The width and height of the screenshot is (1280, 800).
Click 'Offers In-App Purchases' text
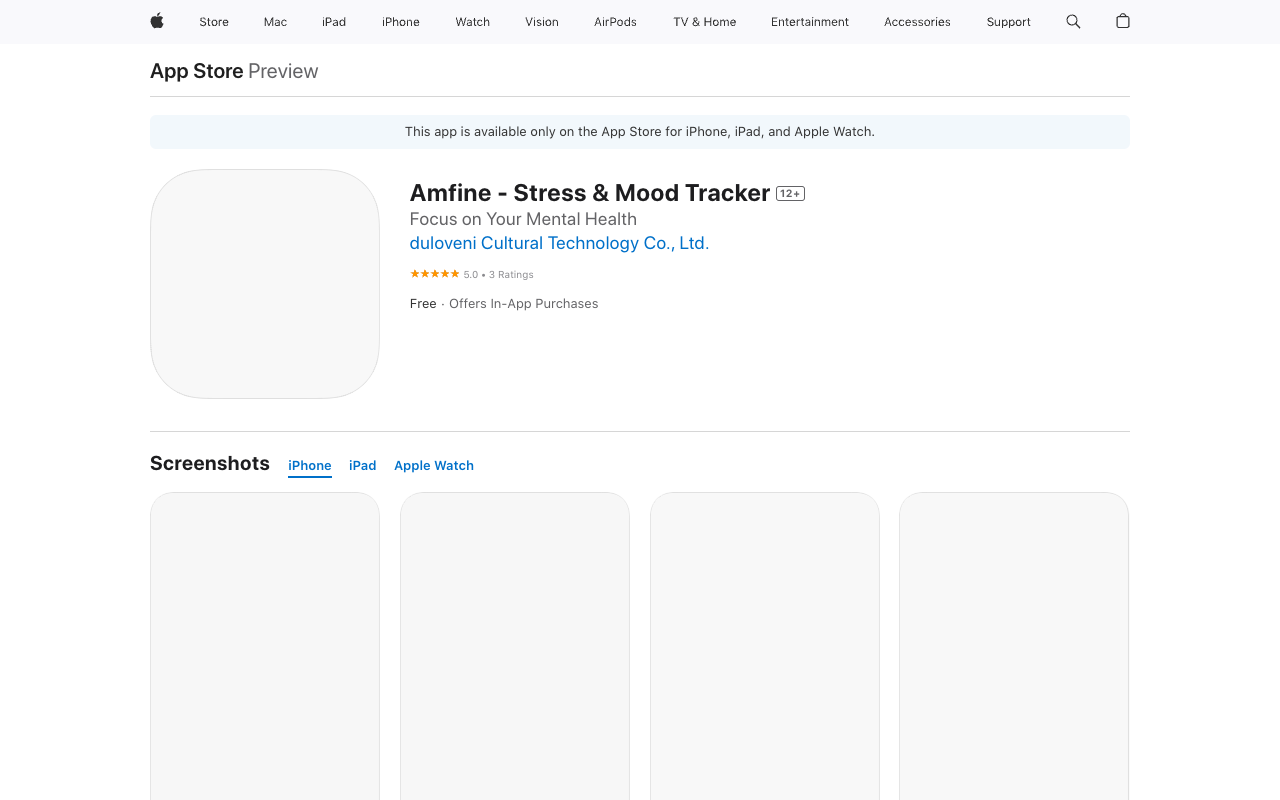pyautogui.click(x=523, y=304)
